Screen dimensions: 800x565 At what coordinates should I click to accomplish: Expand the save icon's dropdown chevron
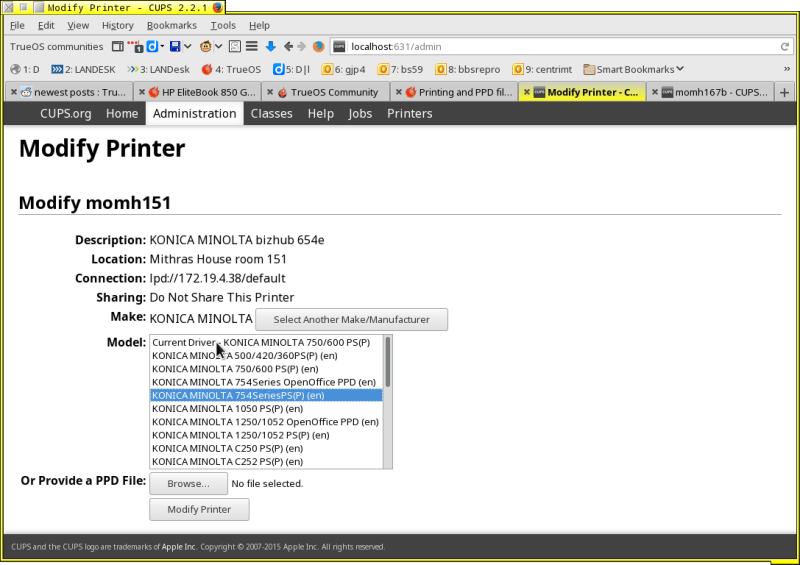(188, 46)
